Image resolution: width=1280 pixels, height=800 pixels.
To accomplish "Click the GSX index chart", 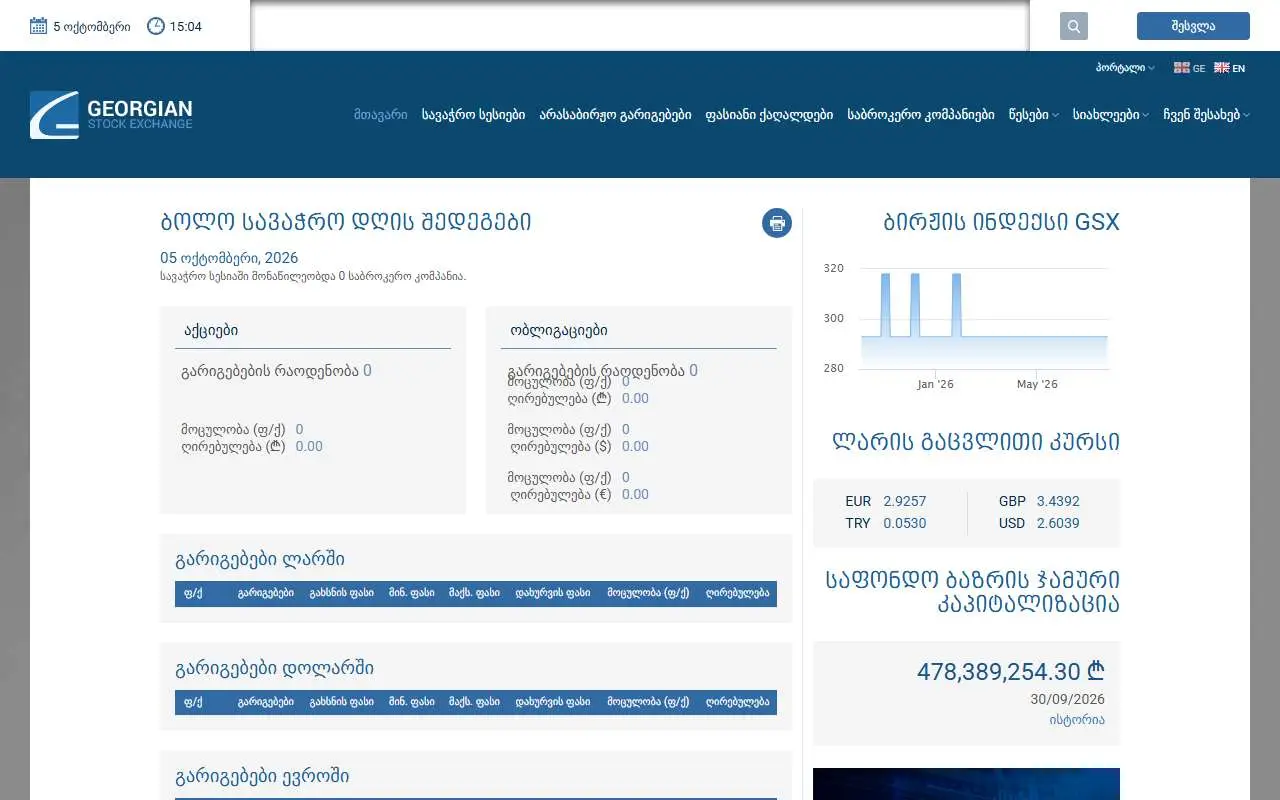I will click(x=966, y=325).
